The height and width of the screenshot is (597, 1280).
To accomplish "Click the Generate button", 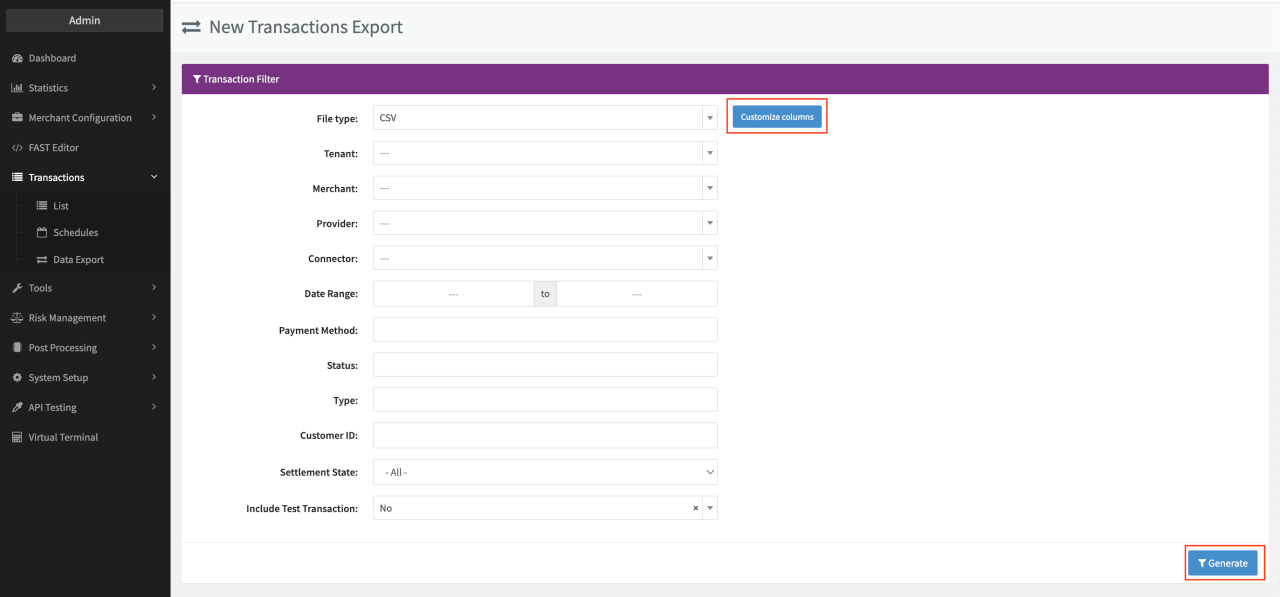I will coord(1222,563).
